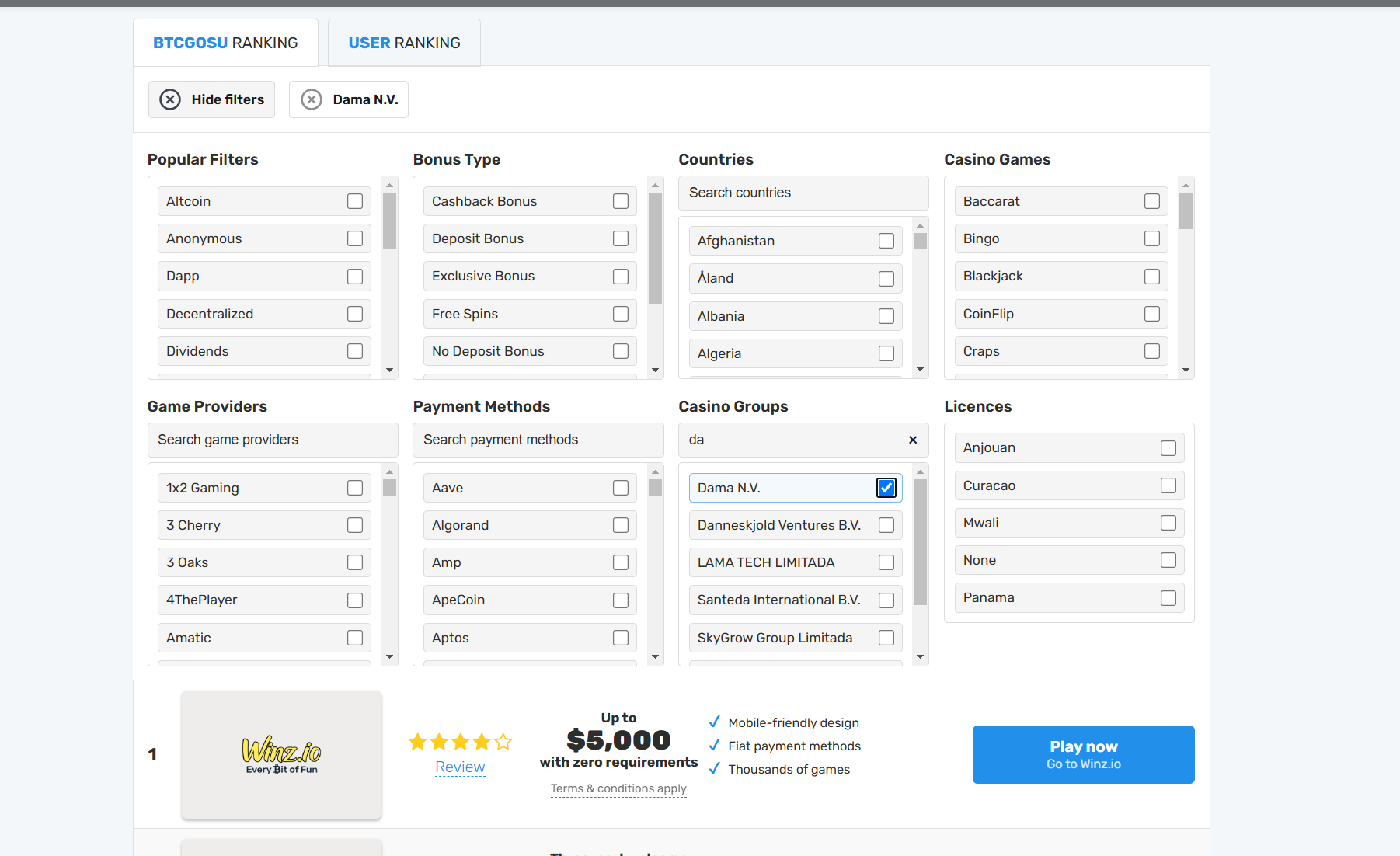This screenshot has height=856, width=1400.
Task: Click the Dama N.V. active filter chip
Action: click(349, 99)
